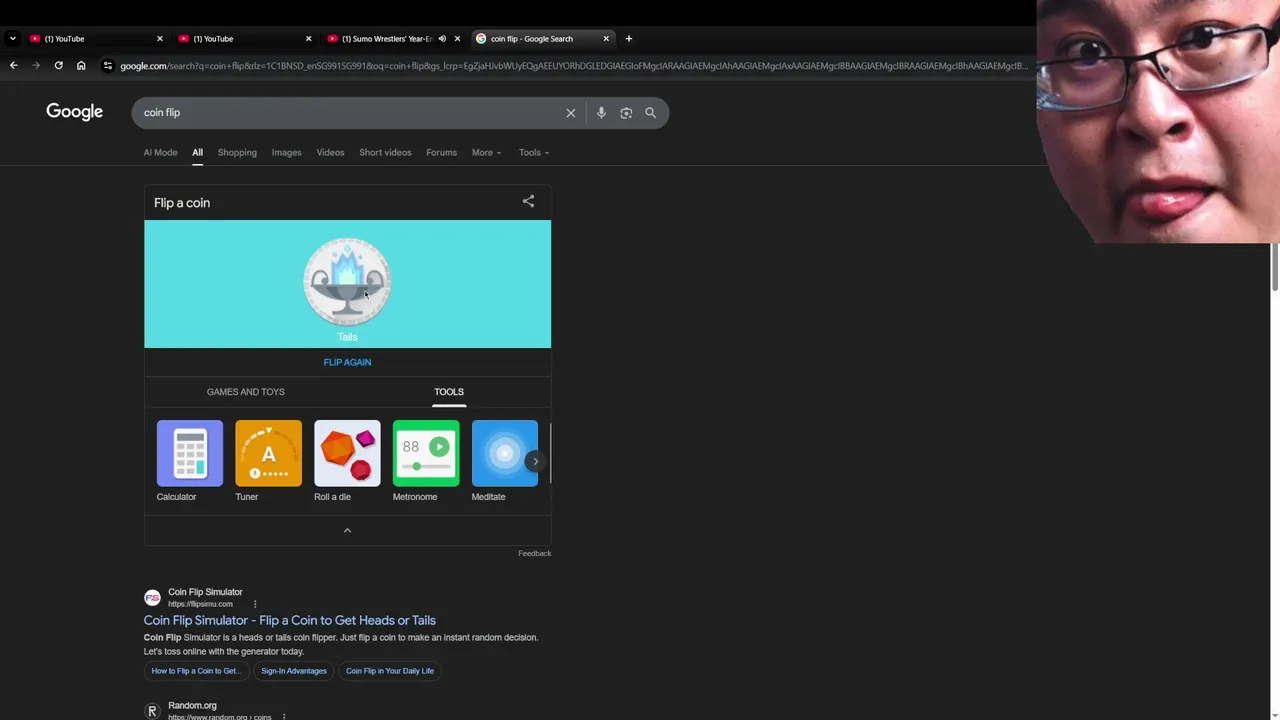
Task: Click the Coin Flip Simulator favicon
Action: [152, 598]
